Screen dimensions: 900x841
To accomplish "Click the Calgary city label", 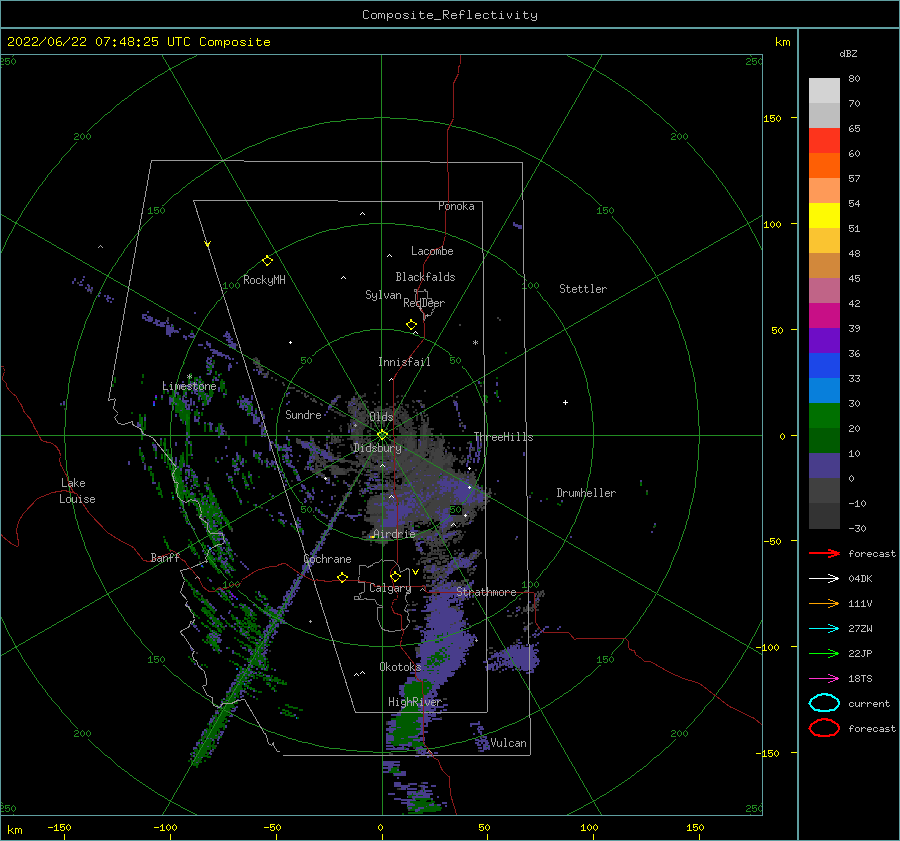I will [390, 588].
